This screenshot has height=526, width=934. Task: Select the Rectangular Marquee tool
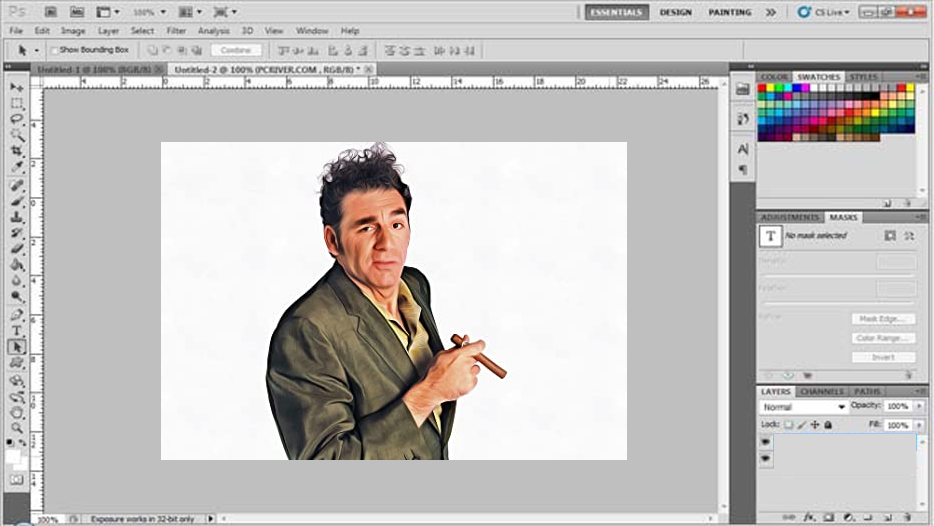tap(17, 103)
